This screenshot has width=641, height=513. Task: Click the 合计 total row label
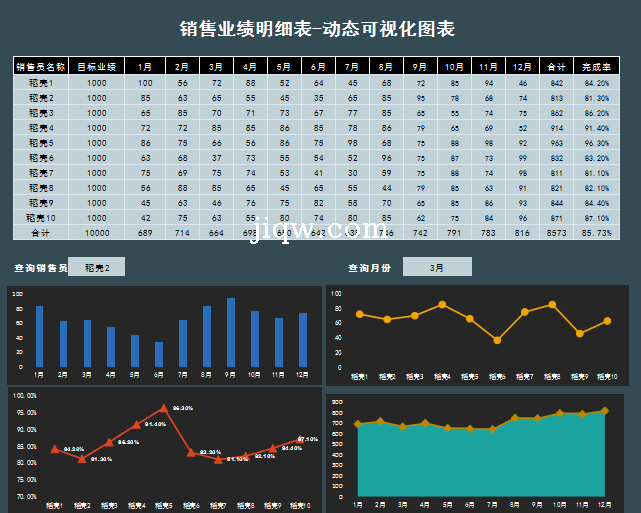(41, 232)
